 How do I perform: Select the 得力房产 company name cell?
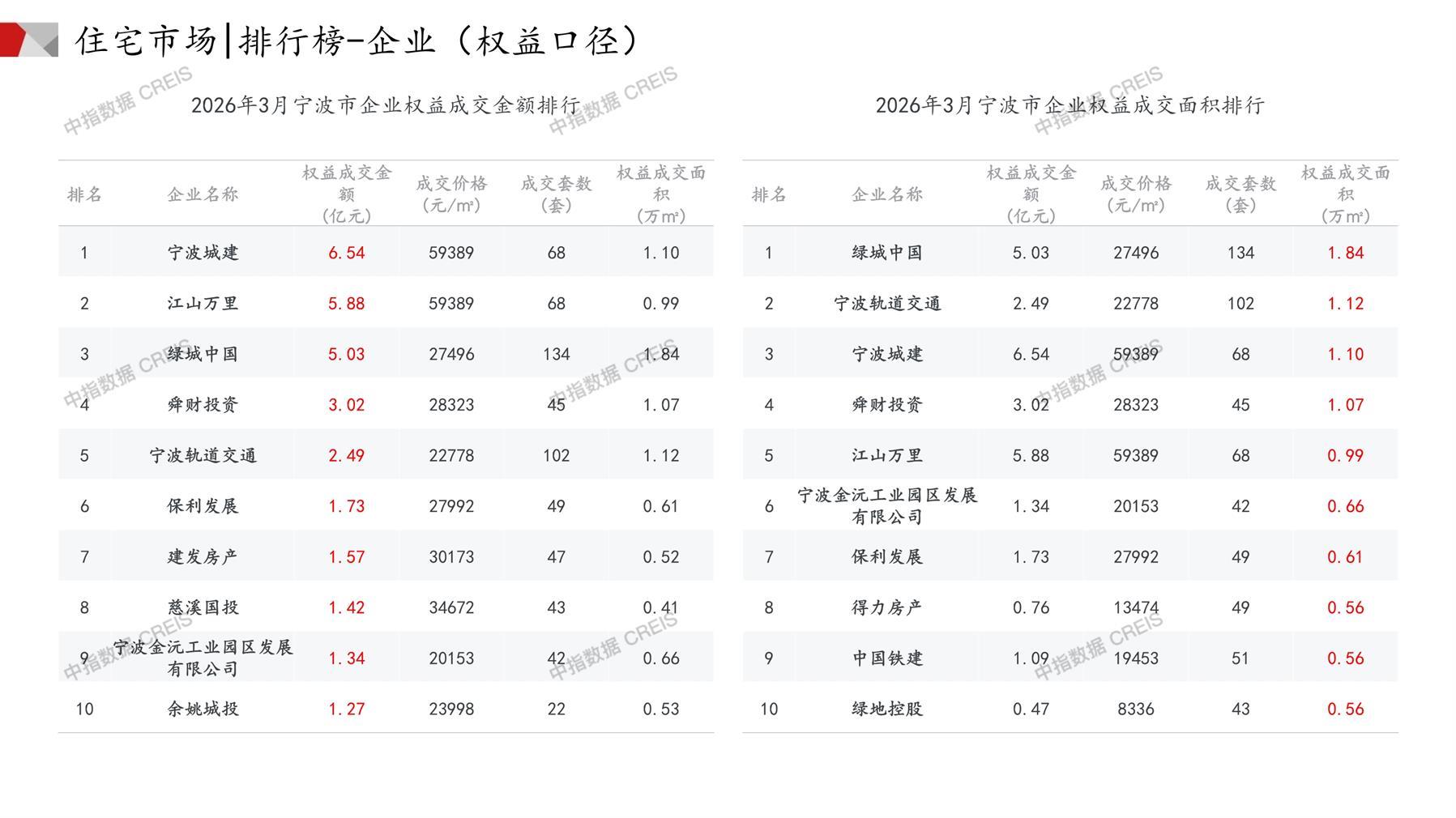click(x=886, y=607)
